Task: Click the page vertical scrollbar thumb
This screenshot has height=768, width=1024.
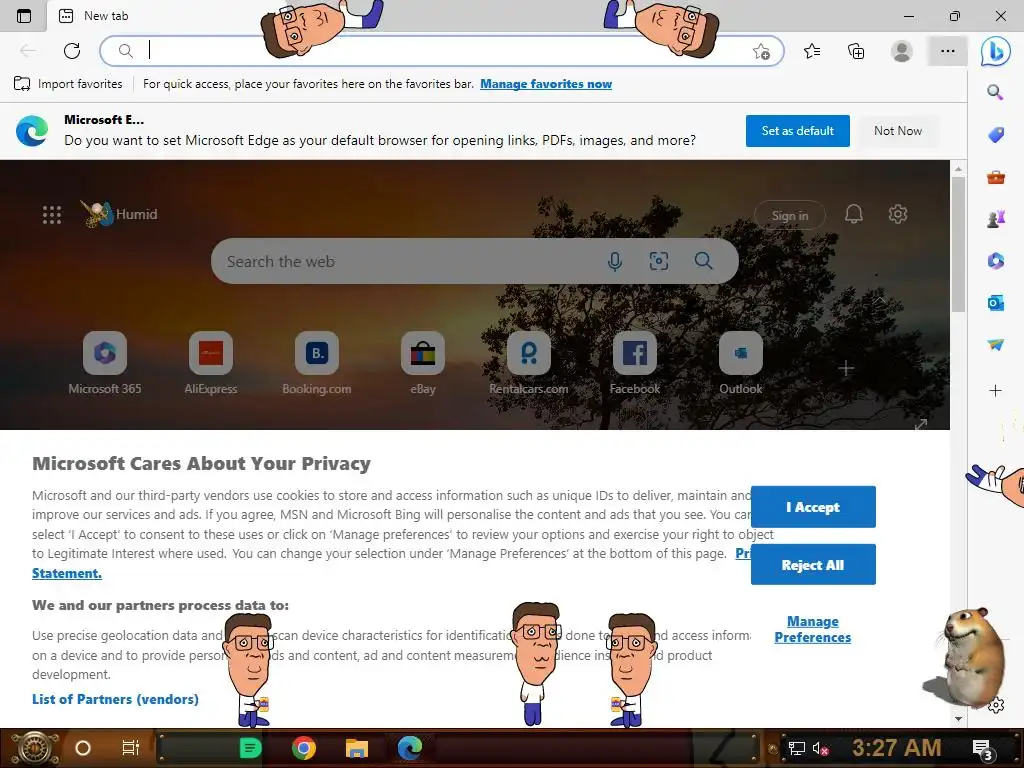Action: [x=958, y=244]
